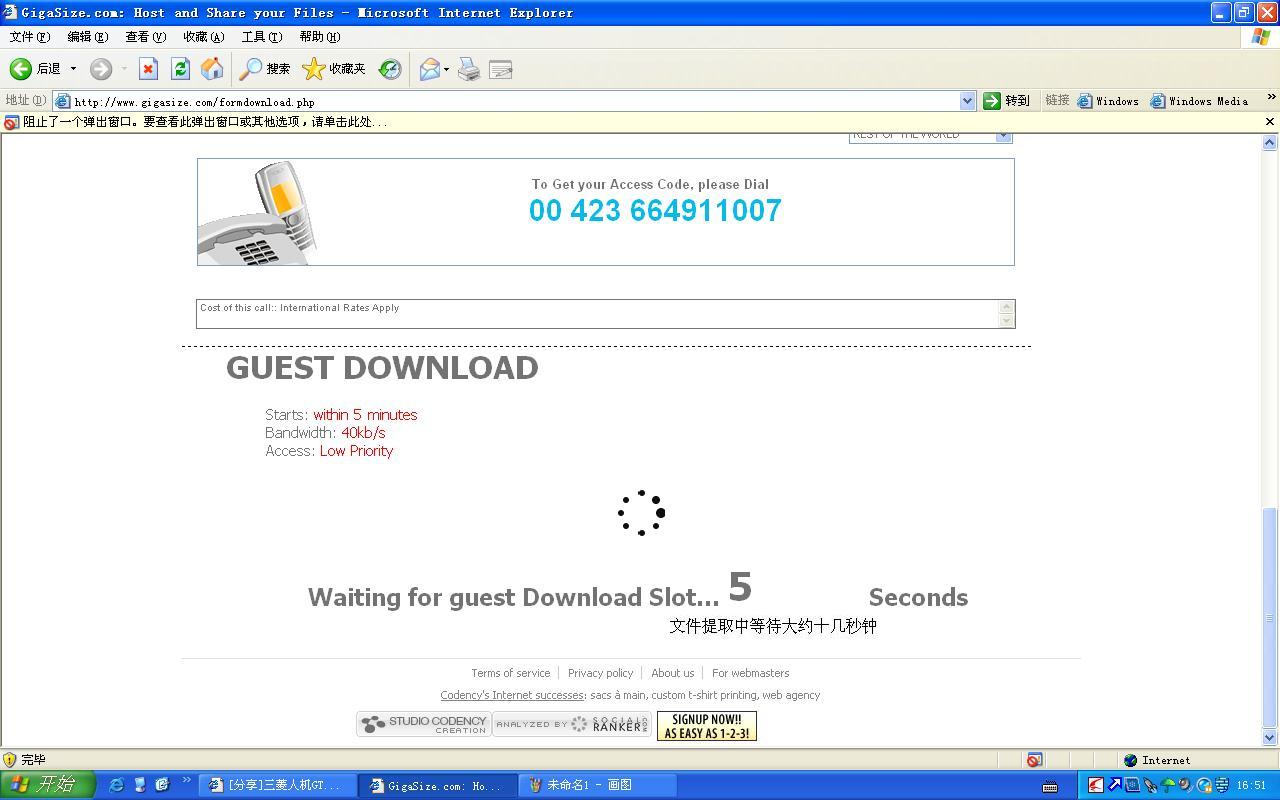
Task: Expand the address bar dropdown arrow
Action: [967, 101]
